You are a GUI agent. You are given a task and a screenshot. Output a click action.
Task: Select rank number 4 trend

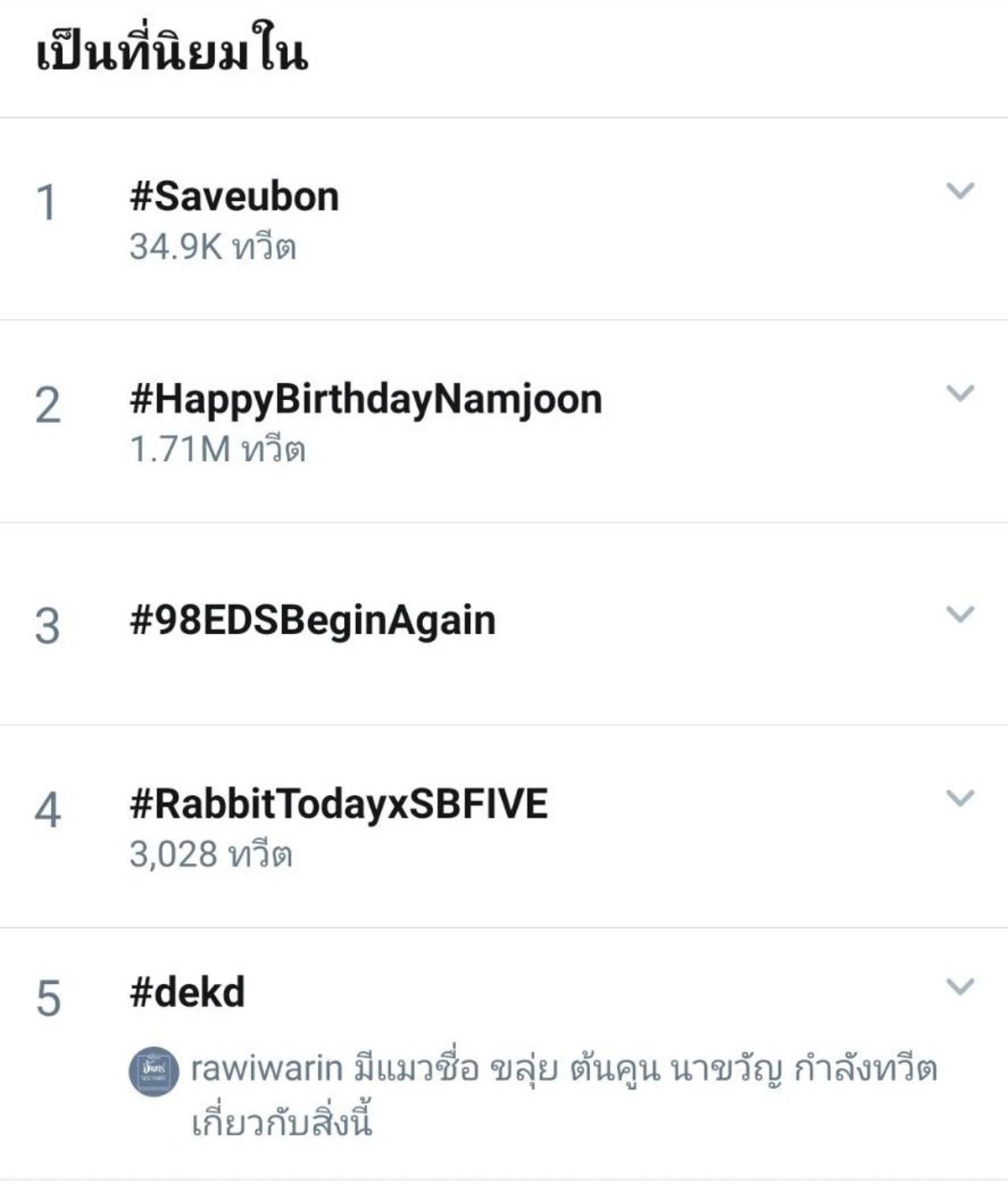click(47, 811)
